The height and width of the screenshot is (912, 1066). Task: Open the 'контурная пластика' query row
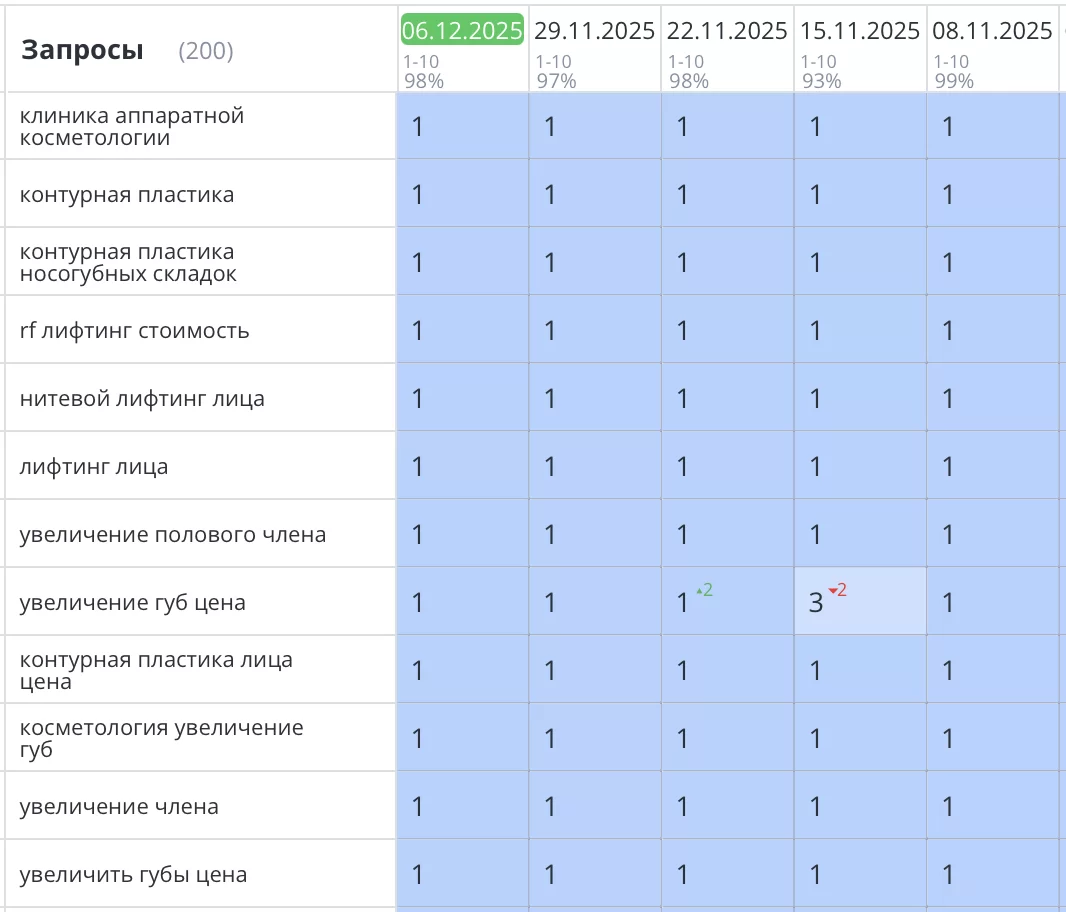click(x=127, y=194)
